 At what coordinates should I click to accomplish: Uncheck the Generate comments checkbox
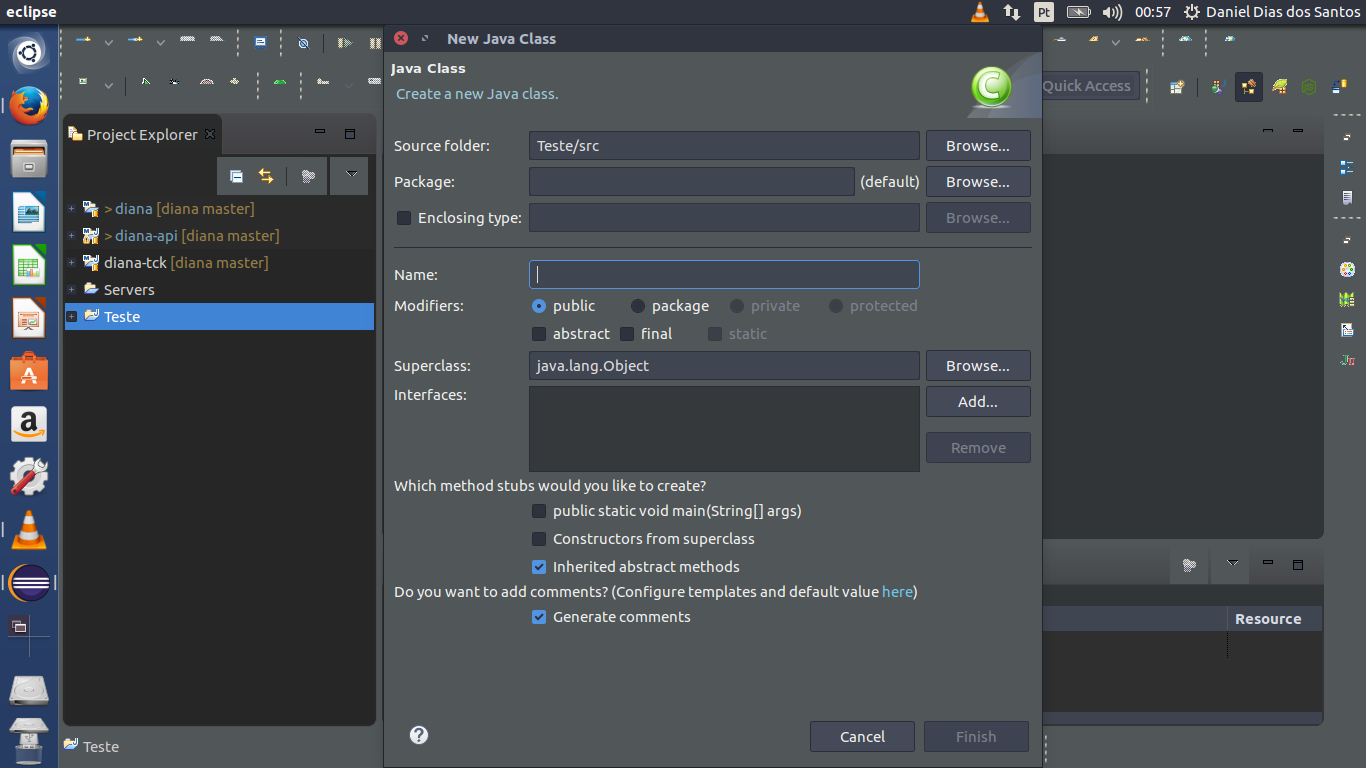click(x=539, y=617)
